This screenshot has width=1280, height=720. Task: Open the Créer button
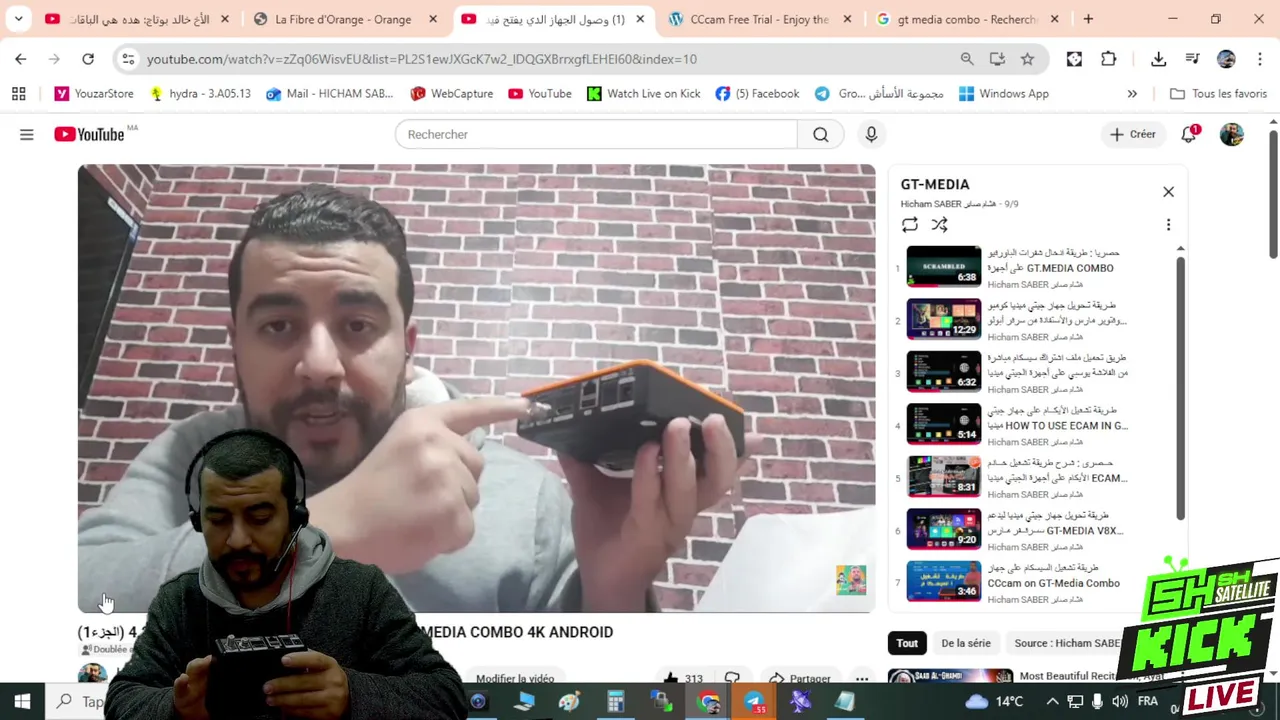click(x=1132, y=134)
